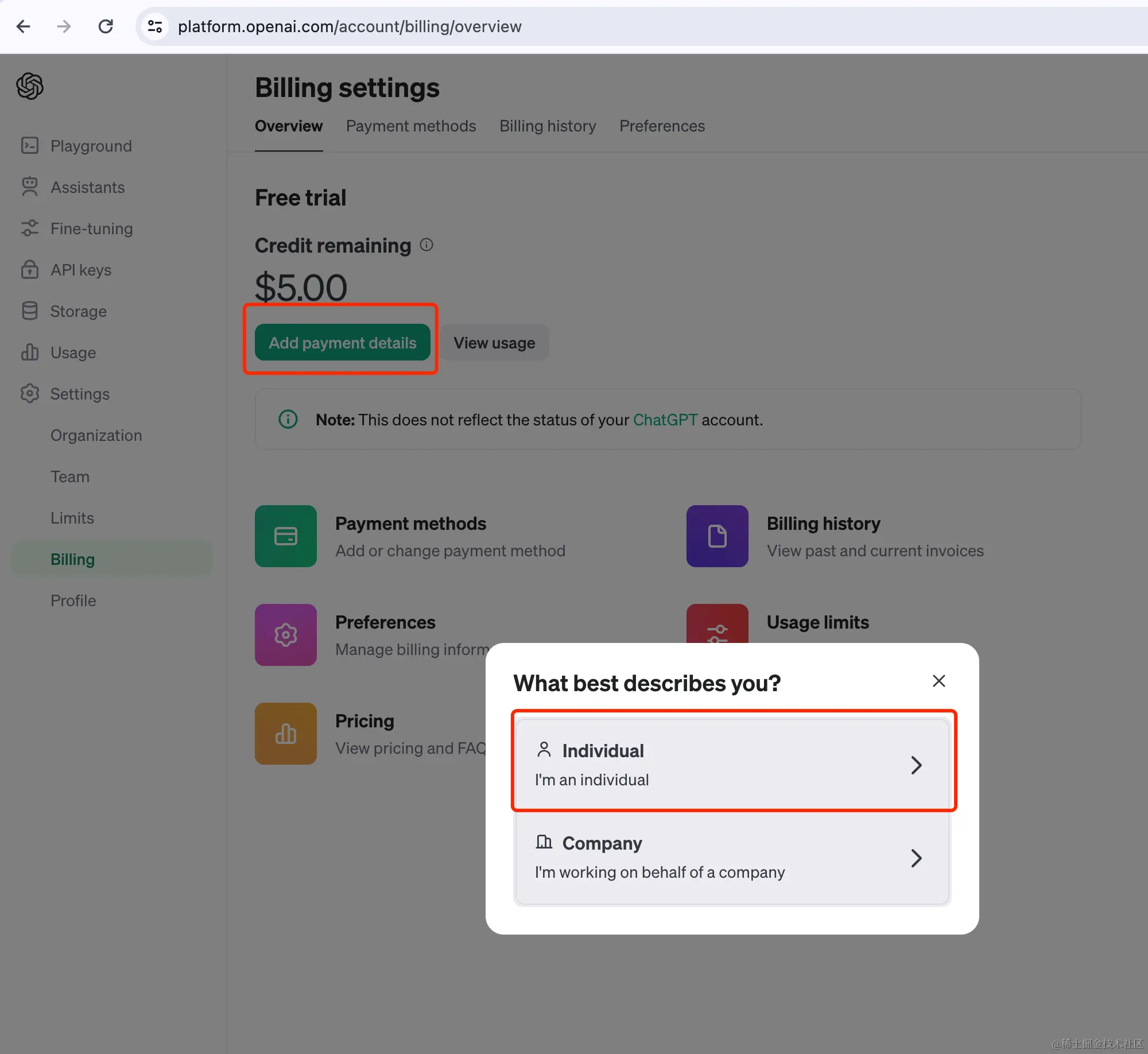Click the View usage button
1148x1054 pixels.
pyautogui.click(x=494, y=343)
